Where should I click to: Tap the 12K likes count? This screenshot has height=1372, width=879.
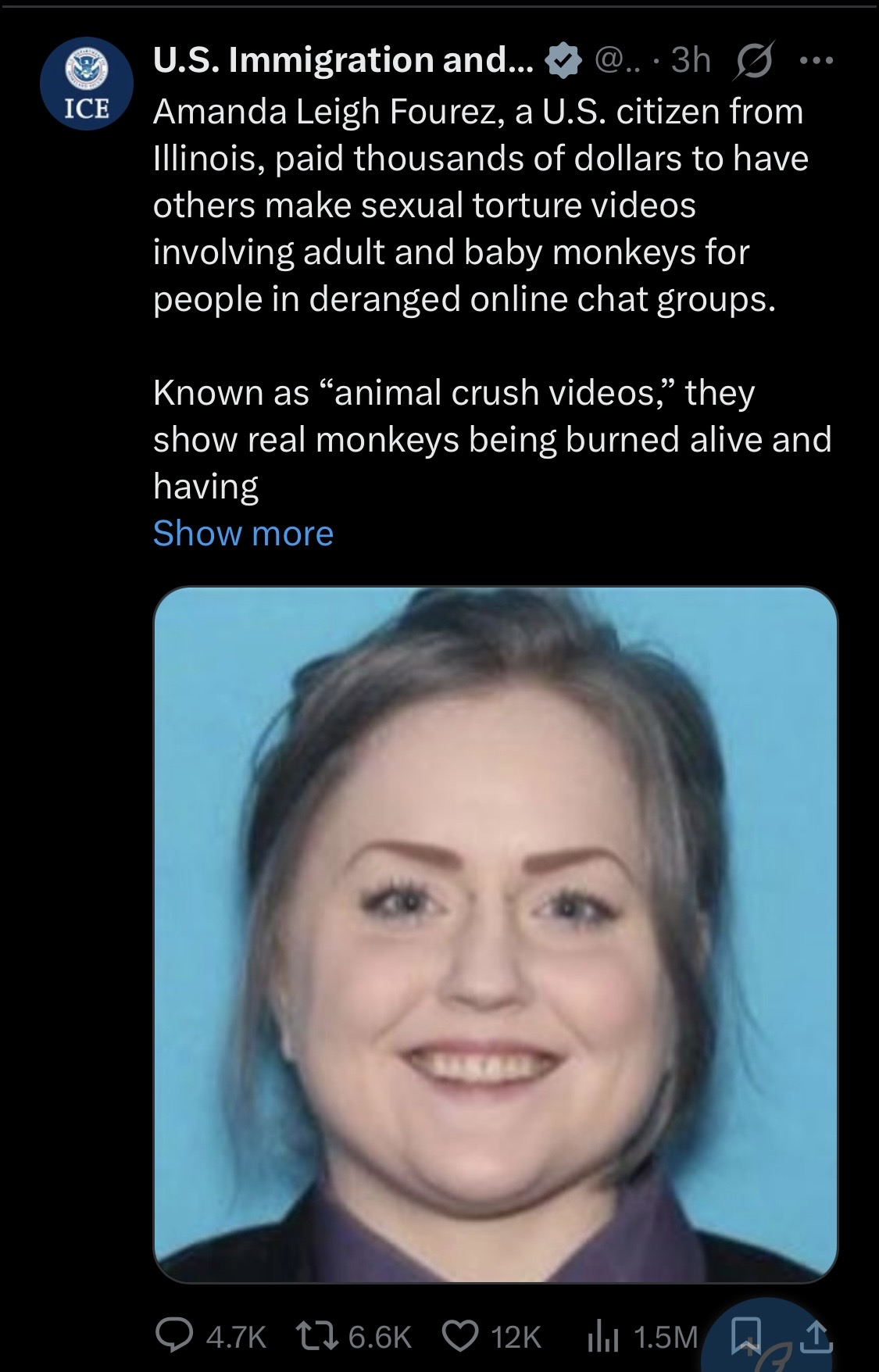516,1337
